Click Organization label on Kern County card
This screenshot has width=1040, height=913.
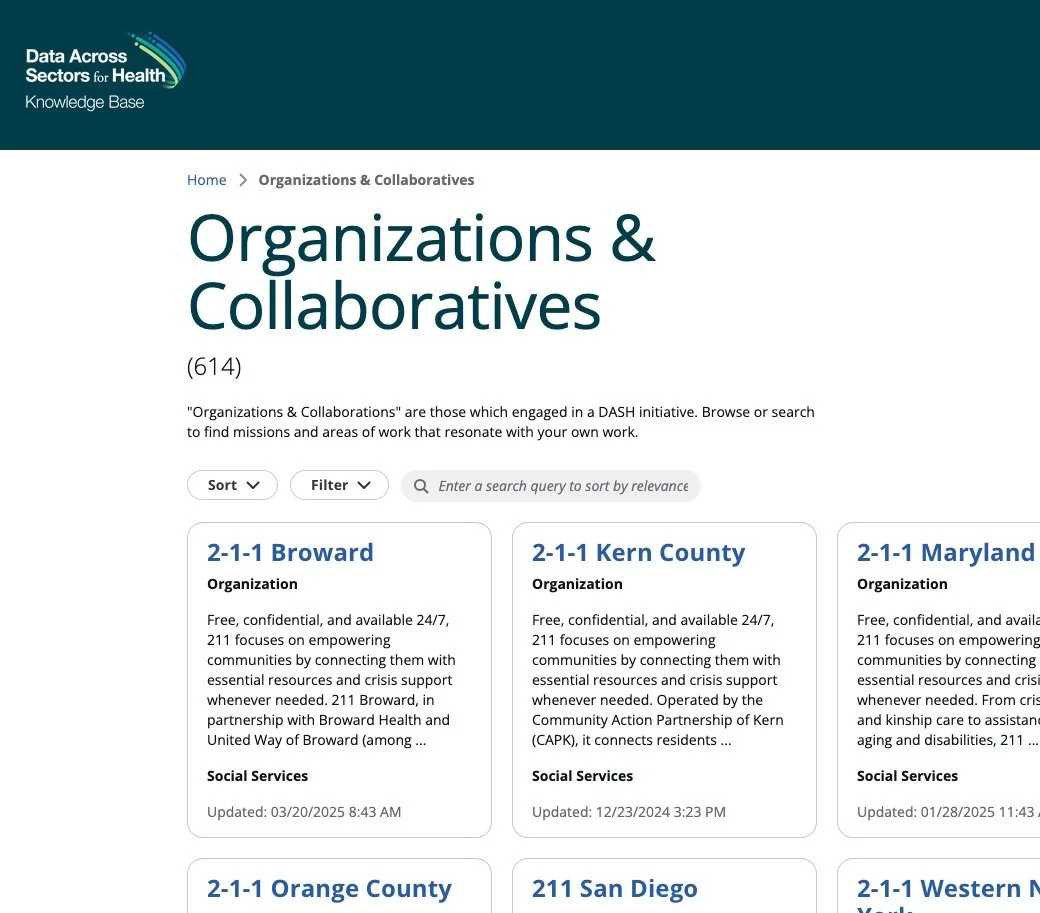(577, 584)
